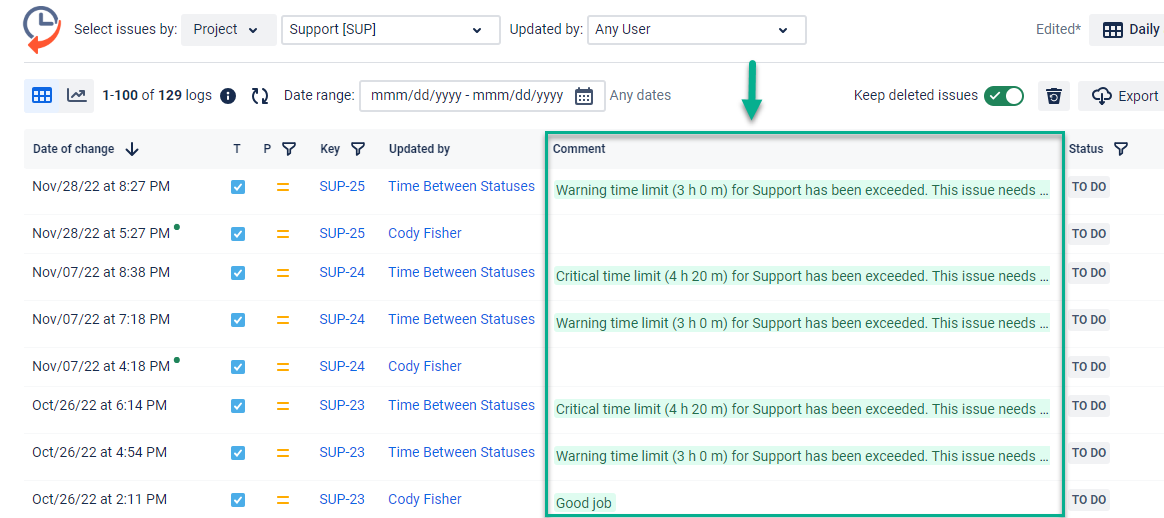The height and width of the screenshot is (518, 1164).
Task: Click priority icon for Oct/26/22 4:54 PM row
Action: tap(283, 453)
